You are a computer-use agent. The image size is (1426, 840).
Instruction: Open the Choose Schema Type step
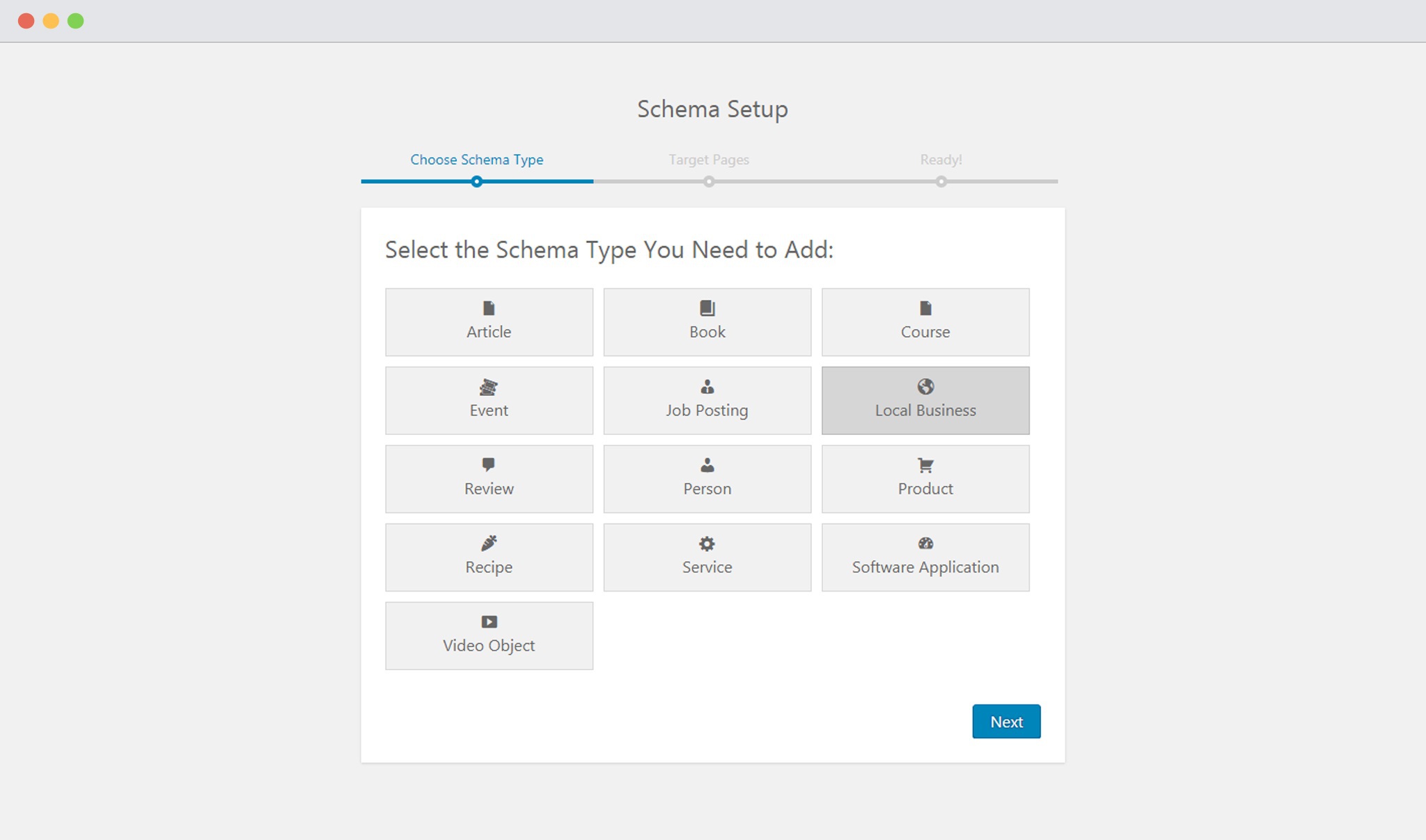(x=476, y=159)
